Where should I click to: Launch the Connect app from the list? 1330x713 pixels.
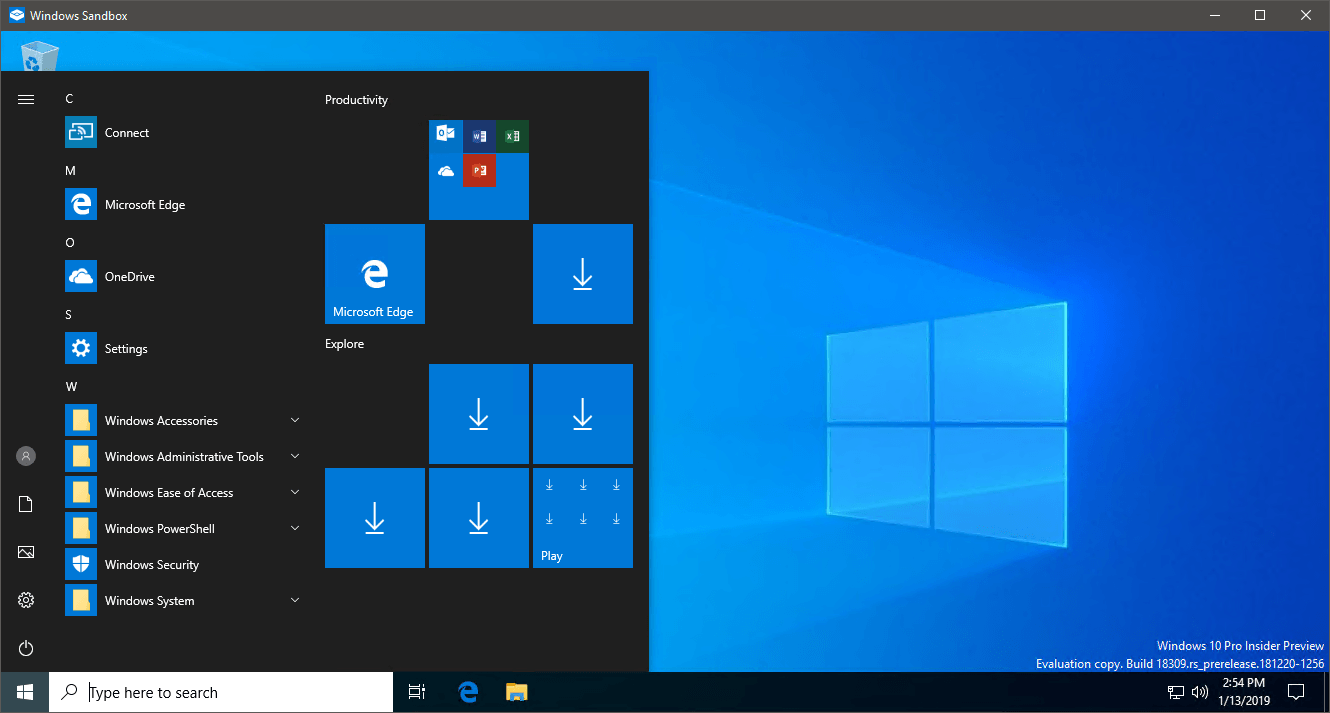(x=183, y=132)
